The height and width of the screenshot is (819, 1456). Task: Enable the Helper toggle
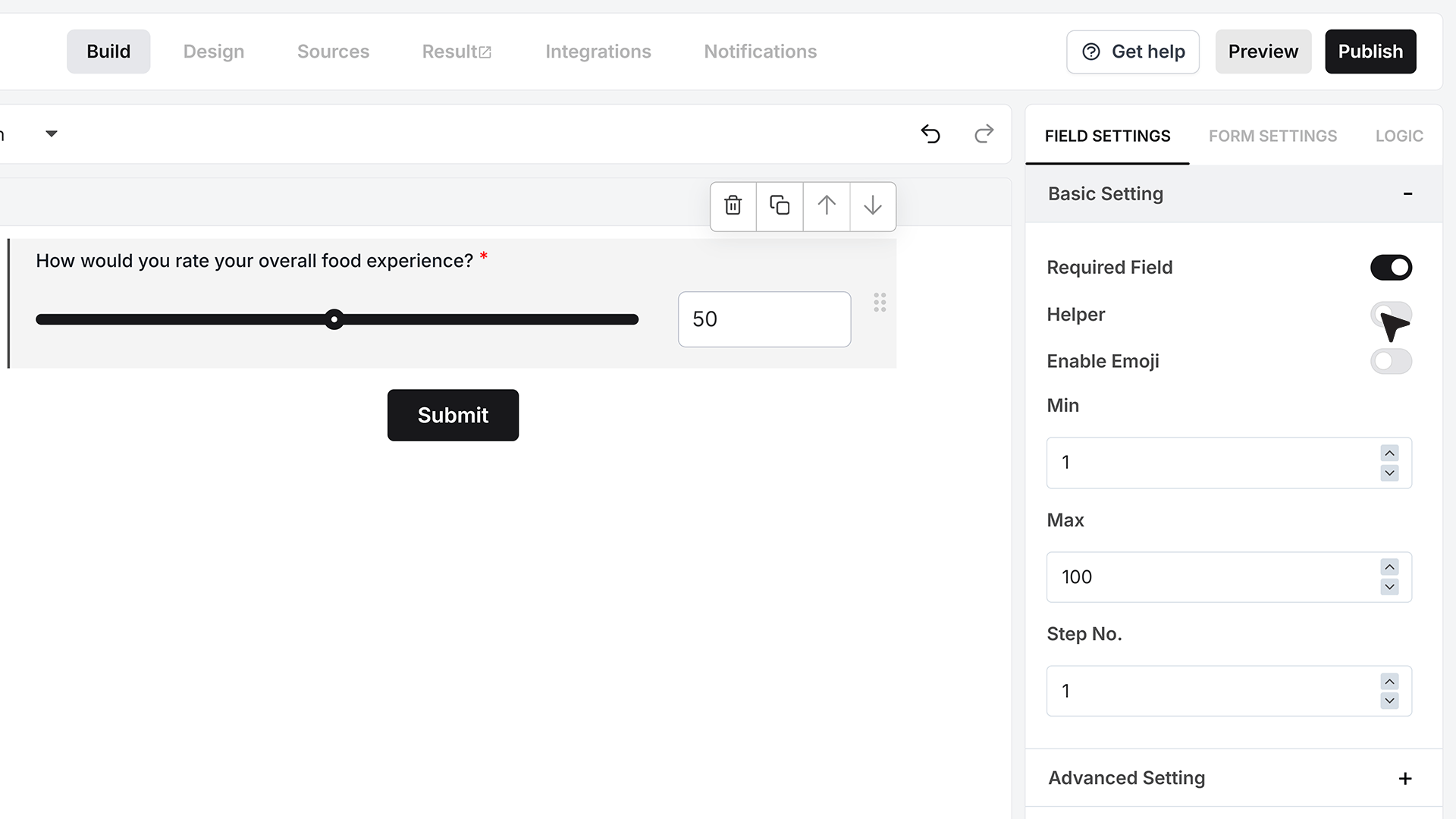pyautogui.click(x=1391, y=315)
